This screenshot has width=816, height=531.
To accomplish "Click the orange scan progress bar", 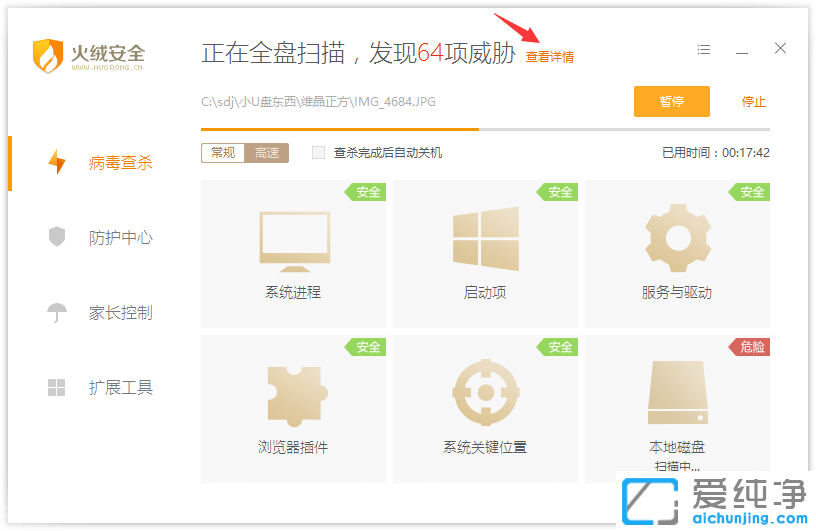I will coord(340,129).
